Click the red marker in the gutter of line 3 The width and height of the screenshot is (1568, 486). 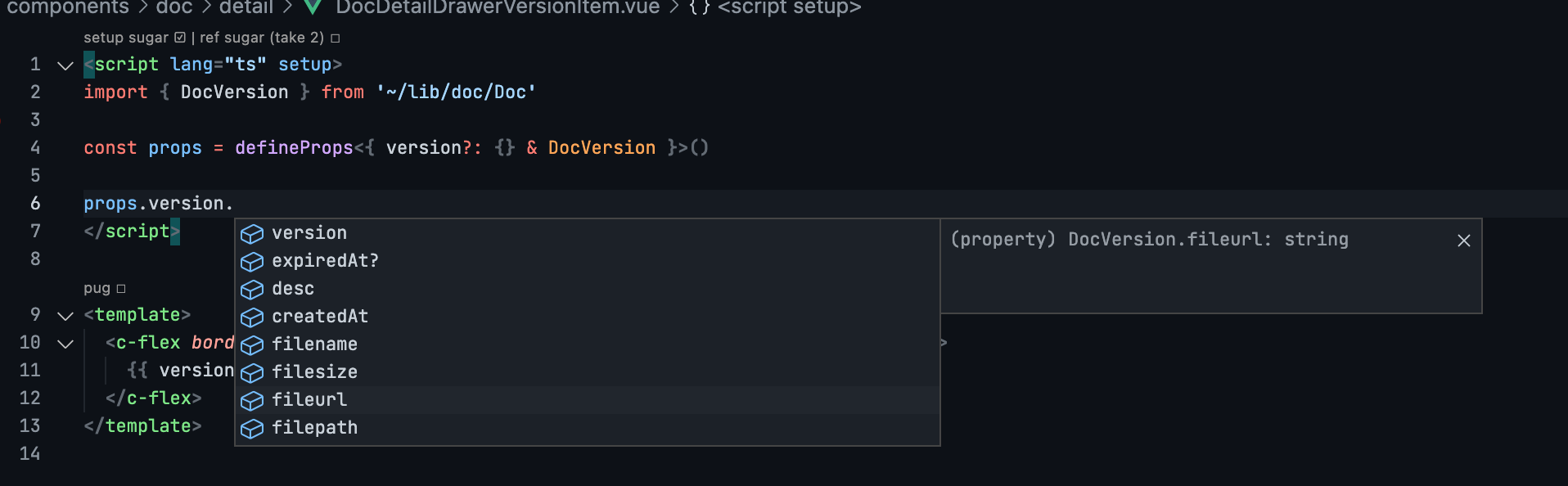[3, 119]
